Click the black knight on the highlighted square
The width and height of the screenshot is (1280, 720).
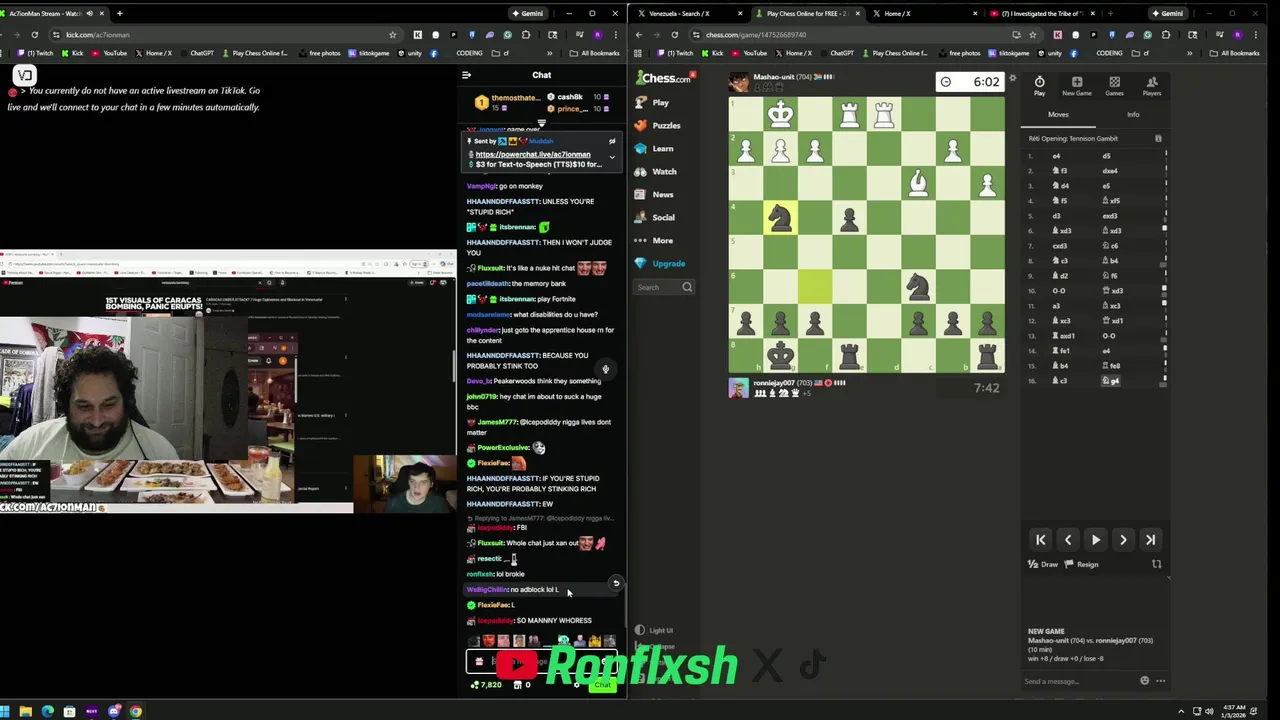point(780,217)
